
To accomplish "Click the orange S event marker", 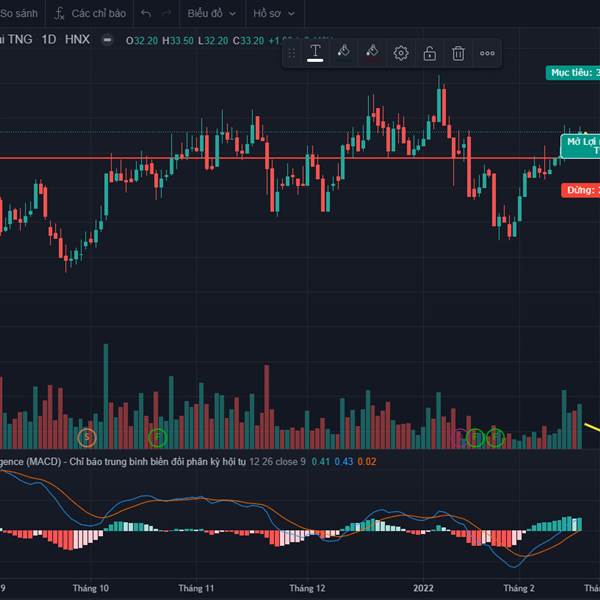I will 87,437.
